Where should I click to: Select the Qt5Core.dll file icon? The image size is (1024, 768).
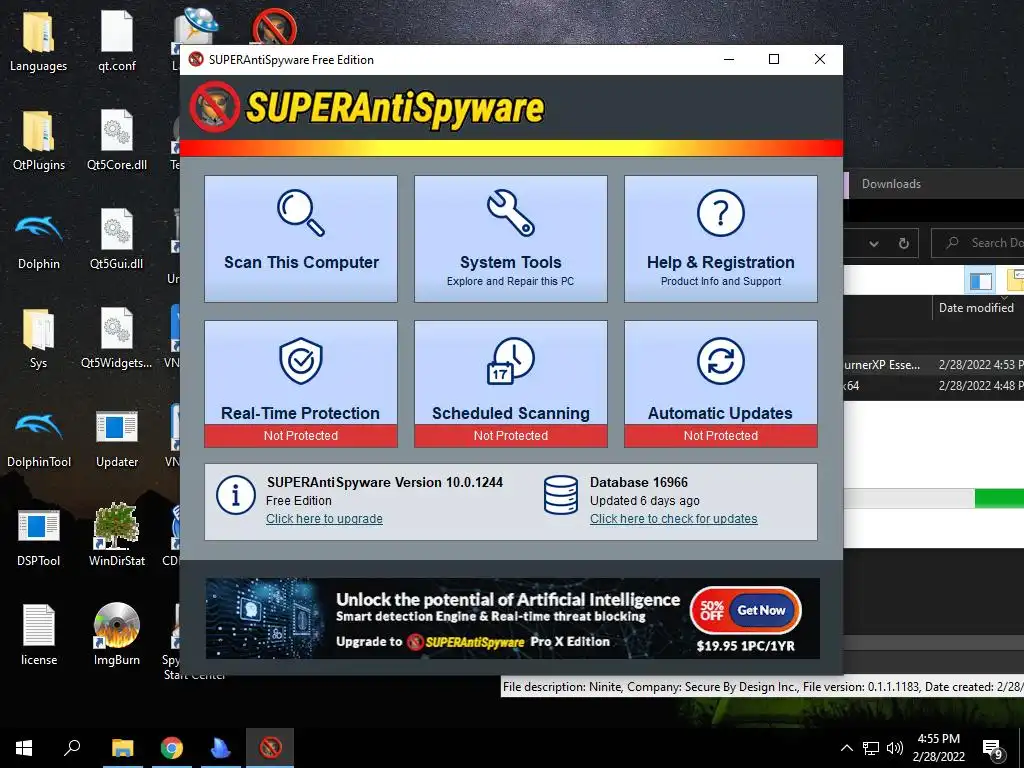pyautogui.click(x=117, y=140)
